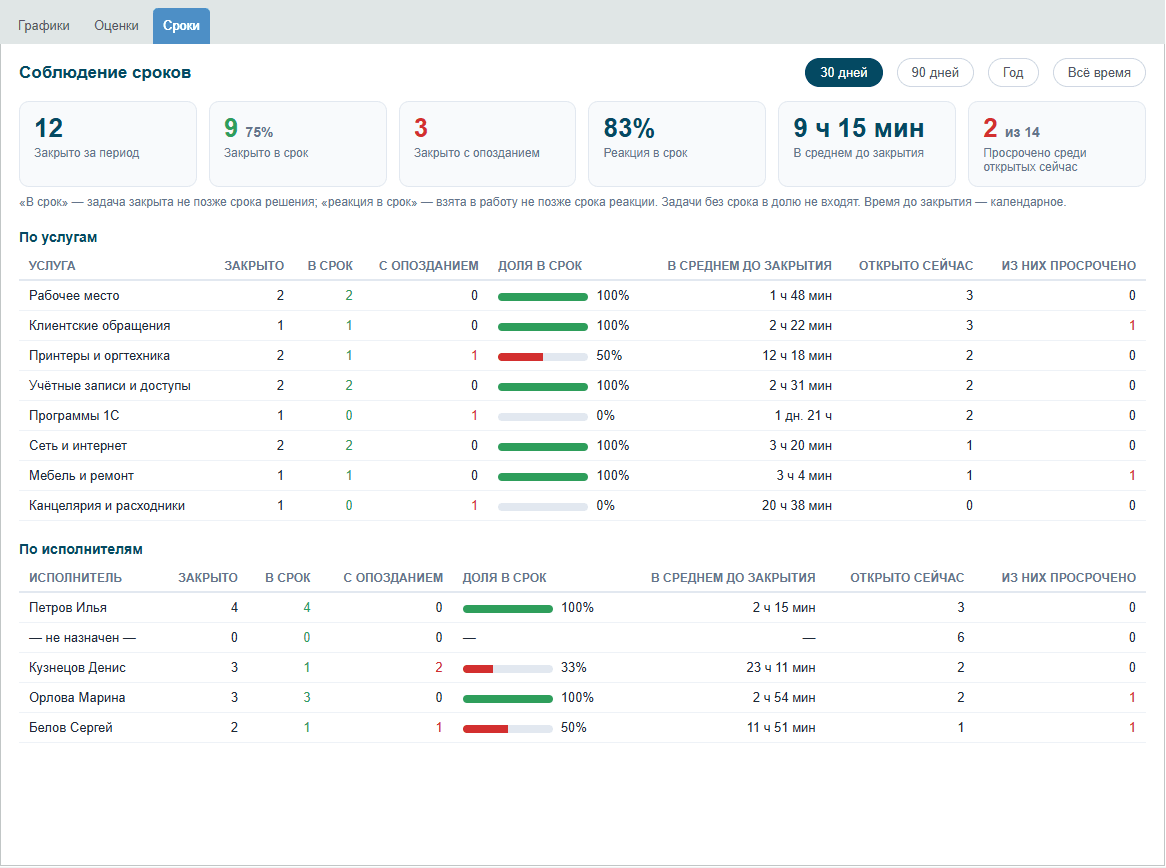Click the green progress bar of Орлова Марина
The height and width of the screenshot is (868, 1166).
tap(507, 698)
